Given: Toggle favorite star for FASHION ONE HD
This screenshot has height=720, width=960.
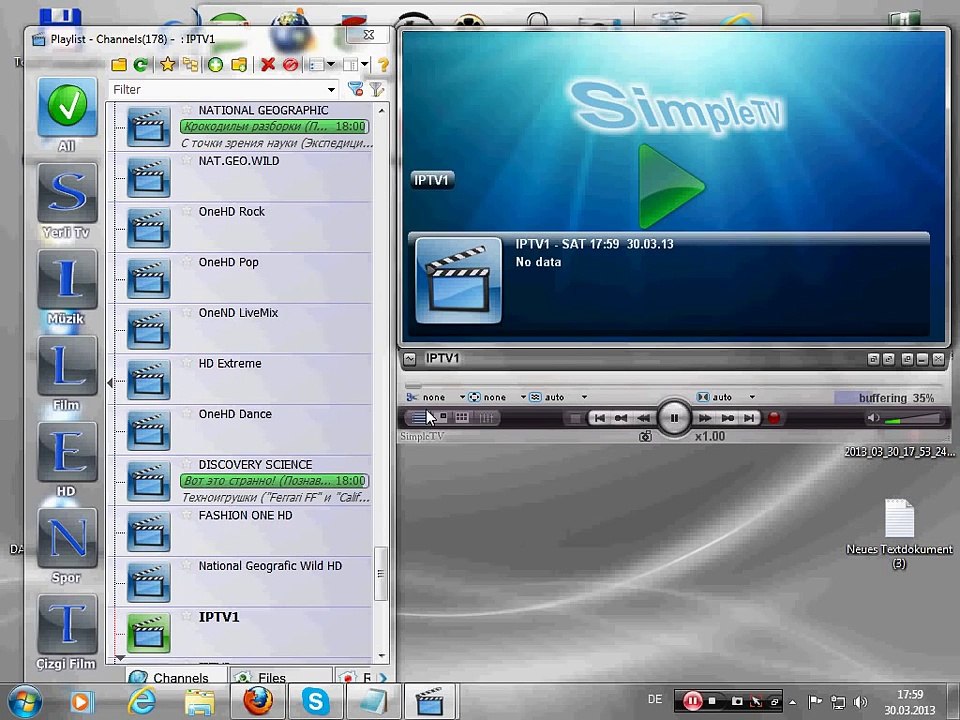Looking at the screenshot, I should [187, 514].
